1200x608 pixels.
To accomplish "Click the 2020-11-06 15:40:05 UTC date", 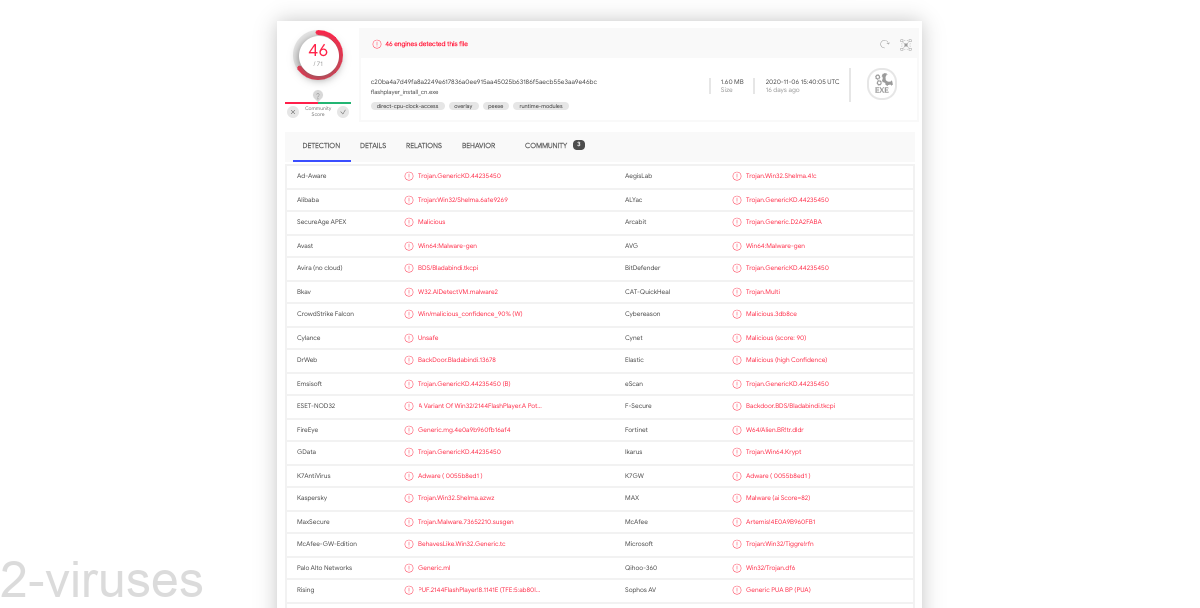I will [x=802, y=82].
